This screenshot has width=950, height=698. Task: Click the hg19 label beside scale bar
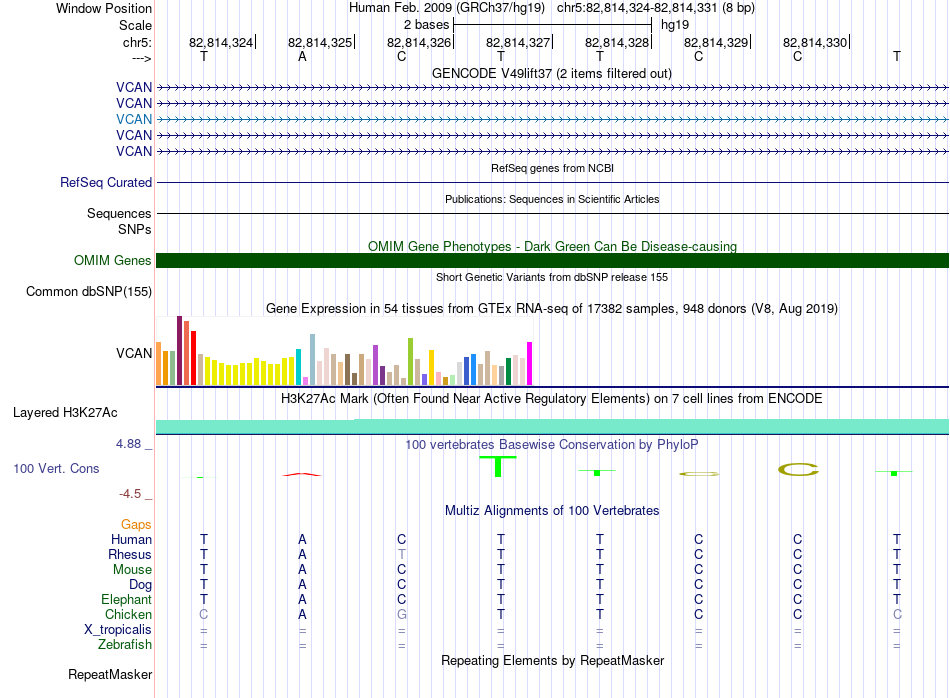coord(675,25)
